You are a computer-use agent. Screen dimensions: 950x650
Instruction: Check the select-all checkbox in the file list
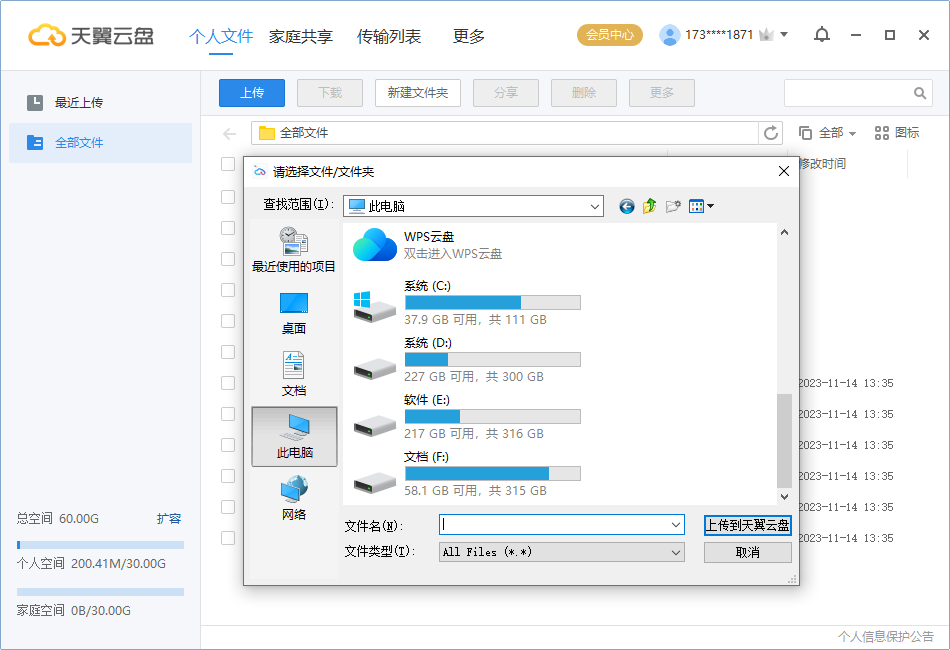tap(228, 164)
